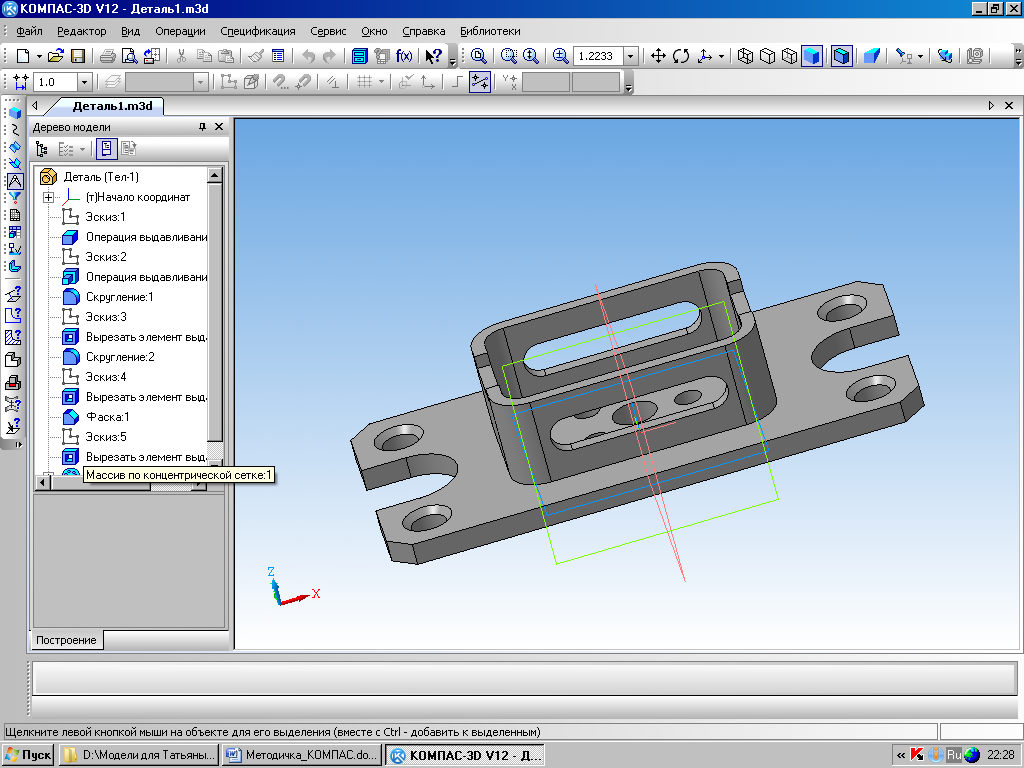The height and width of the screenshot is (768, 1024).
Task: Switch to thin hidden lines display
Action: pos(790,56)
